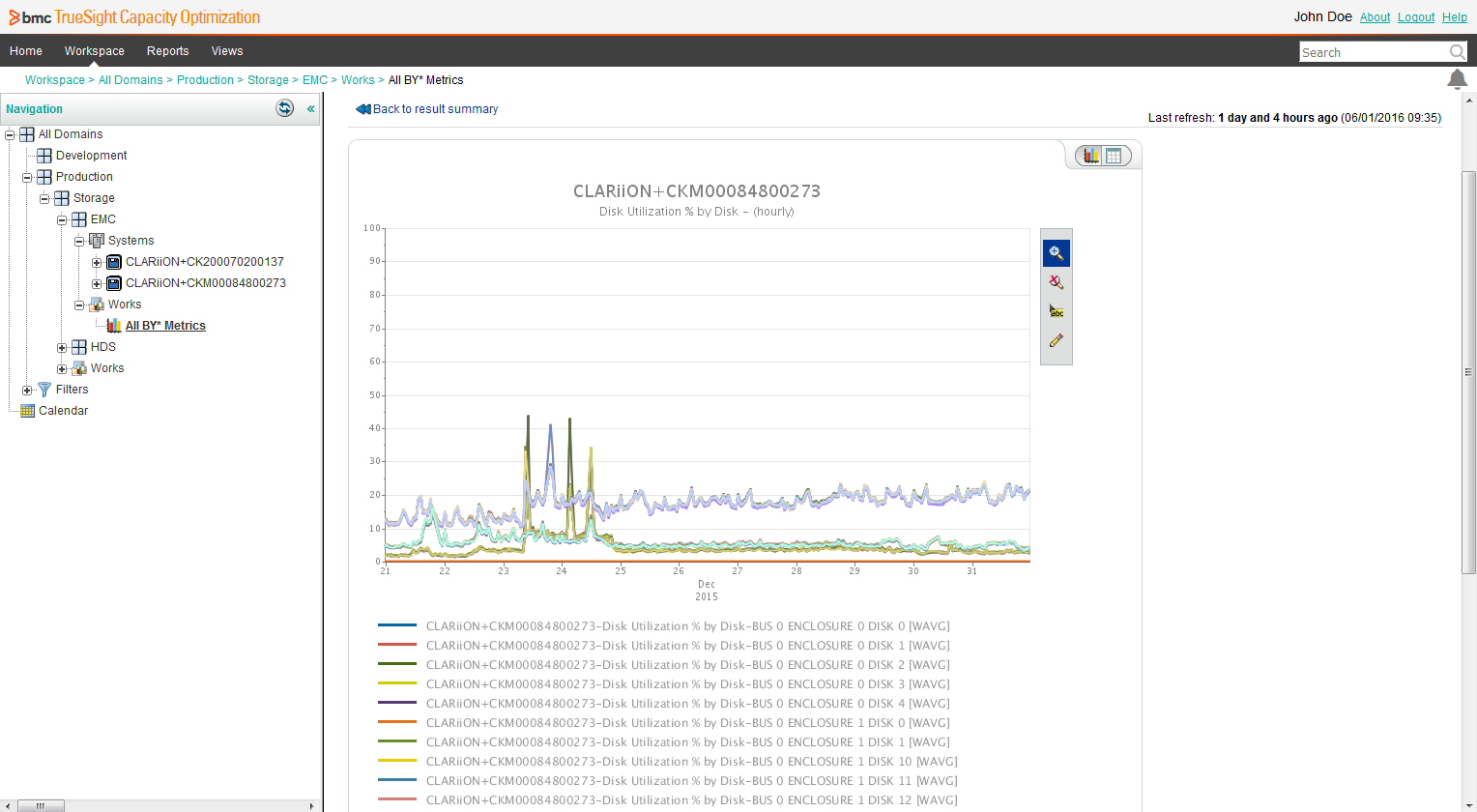Open the Home menu
The height and width of the screenshot is (812, 1477).
click(26, 51)
